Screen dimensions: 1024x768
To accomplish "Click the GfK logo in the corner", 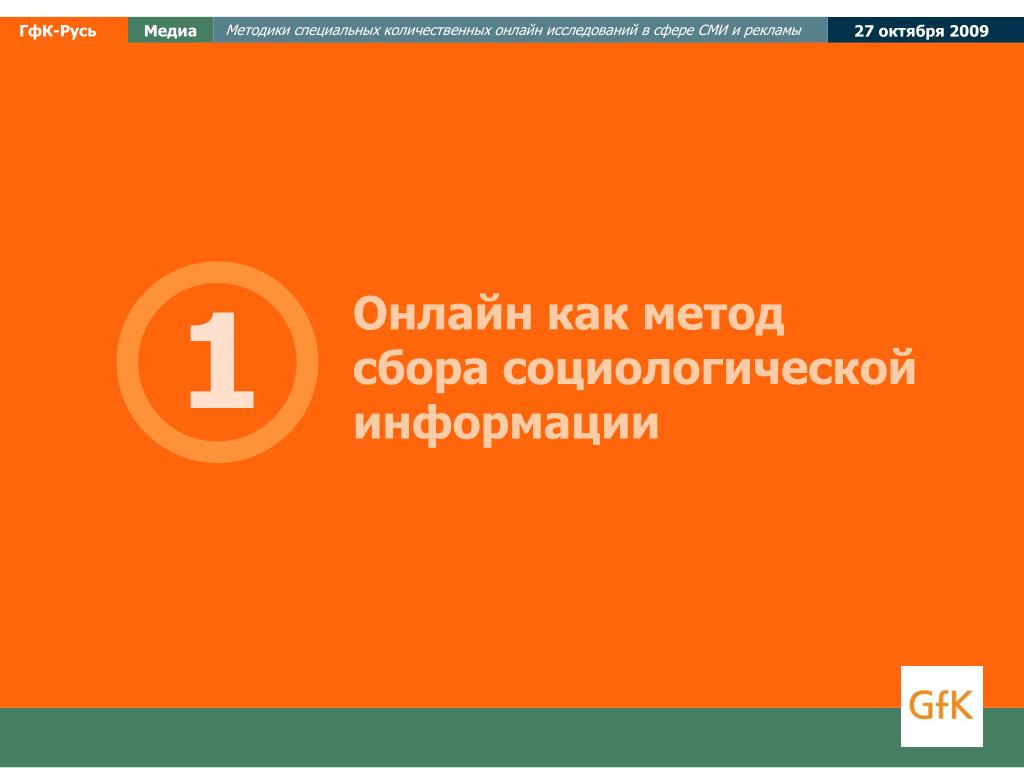I will [x=941, y=706].
